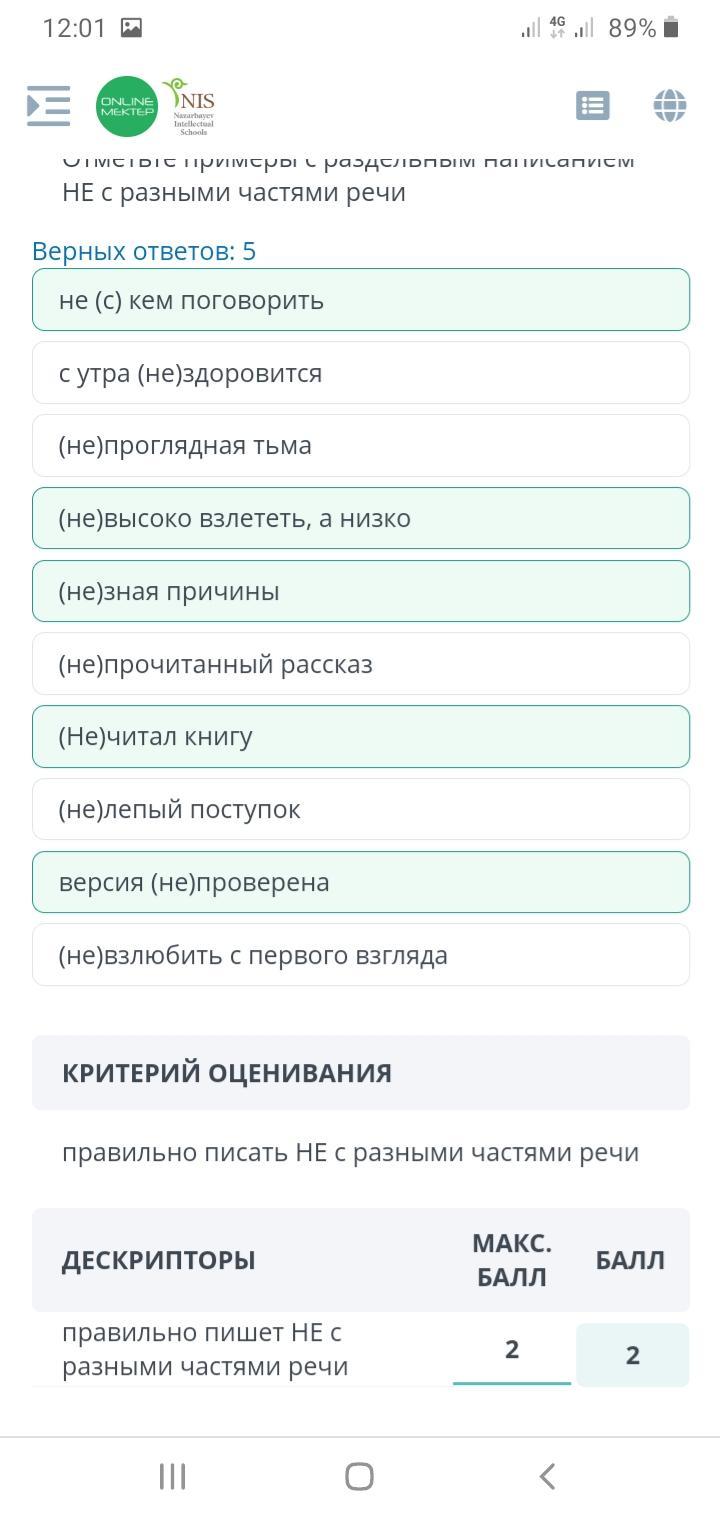Image resolution: width=720 pixels, height=1520 pixels.
Task: Select answer '(не)взлюбить с первого взгляда'
Action: click(360, 955)
